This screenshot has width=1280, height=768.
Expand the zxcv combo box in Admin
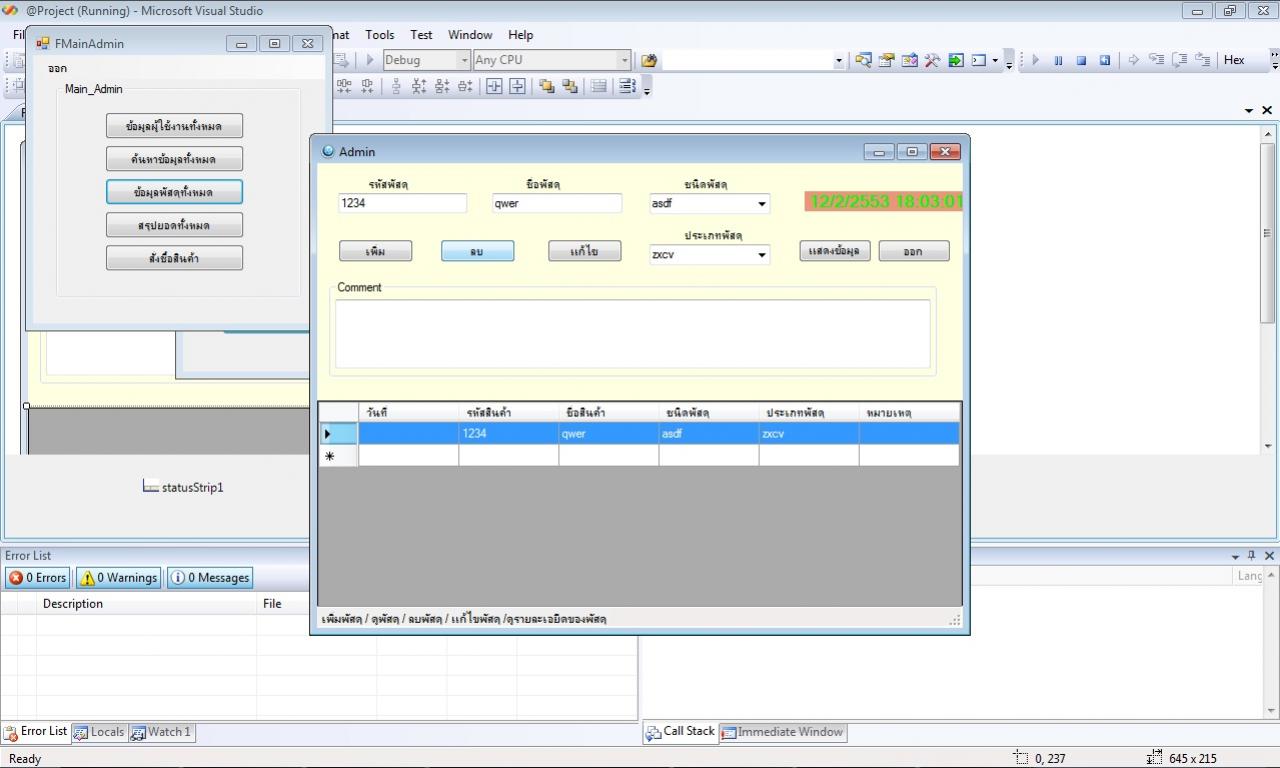[761, 255]
